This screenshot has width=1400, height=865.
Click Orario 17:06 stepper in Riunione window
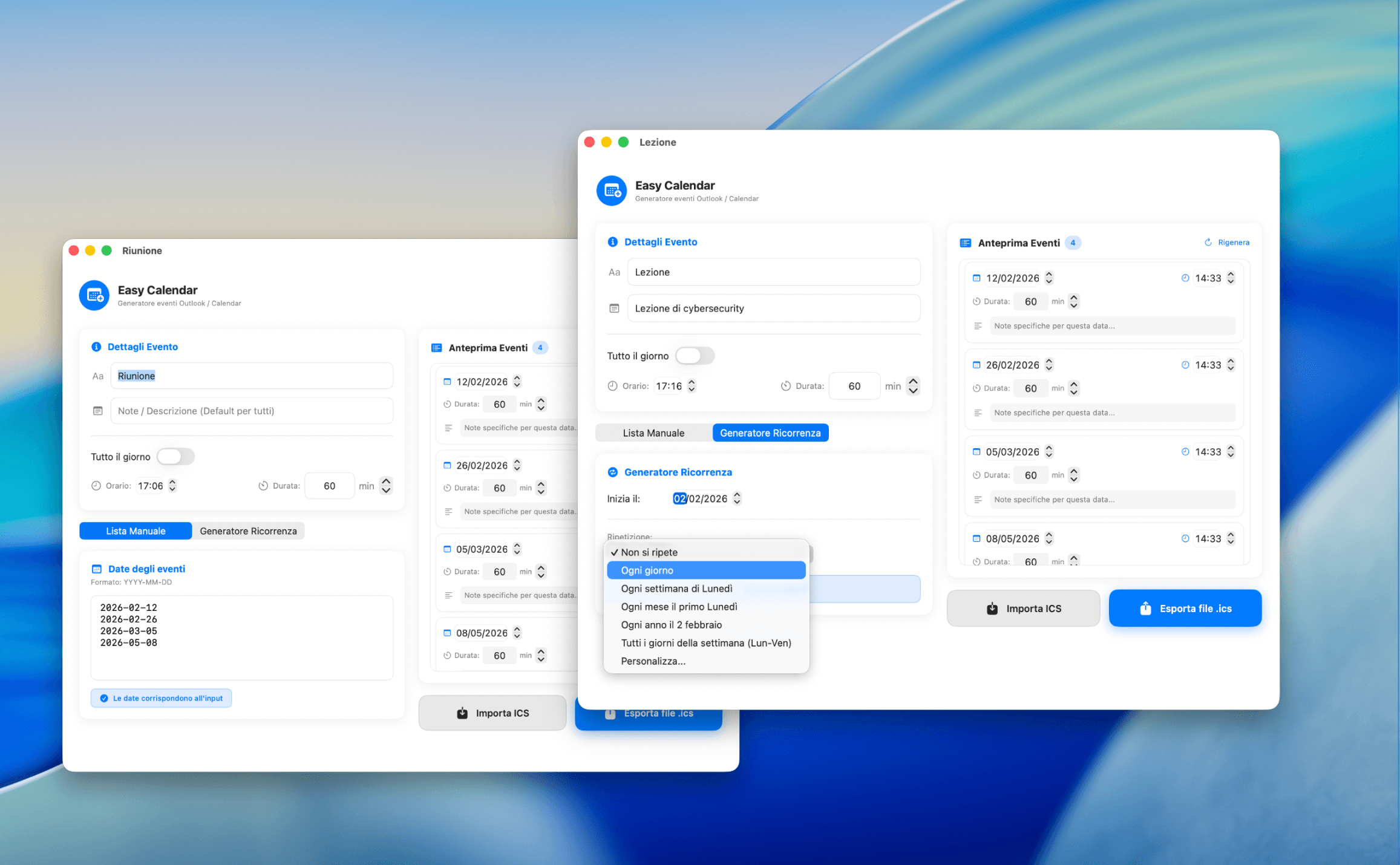[x=172, y=486]
